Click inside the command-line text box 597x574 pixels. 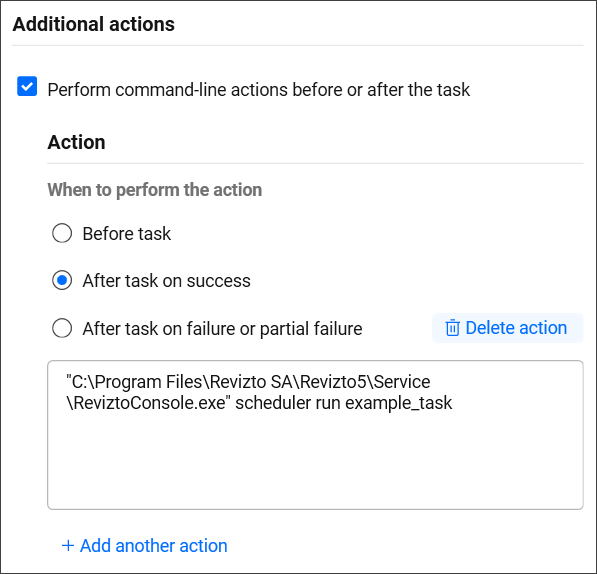(x=315, y=435)
